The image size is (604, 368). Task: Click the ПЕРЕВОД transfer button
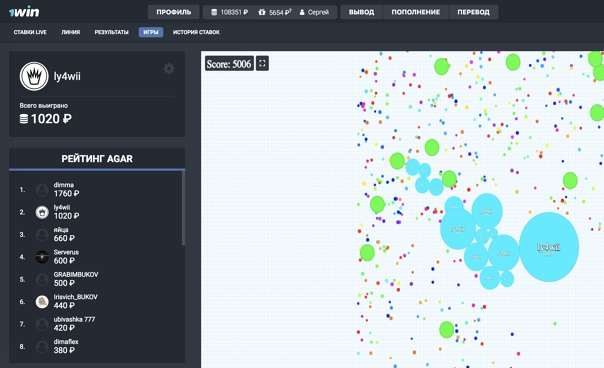(x=473, y=12)
